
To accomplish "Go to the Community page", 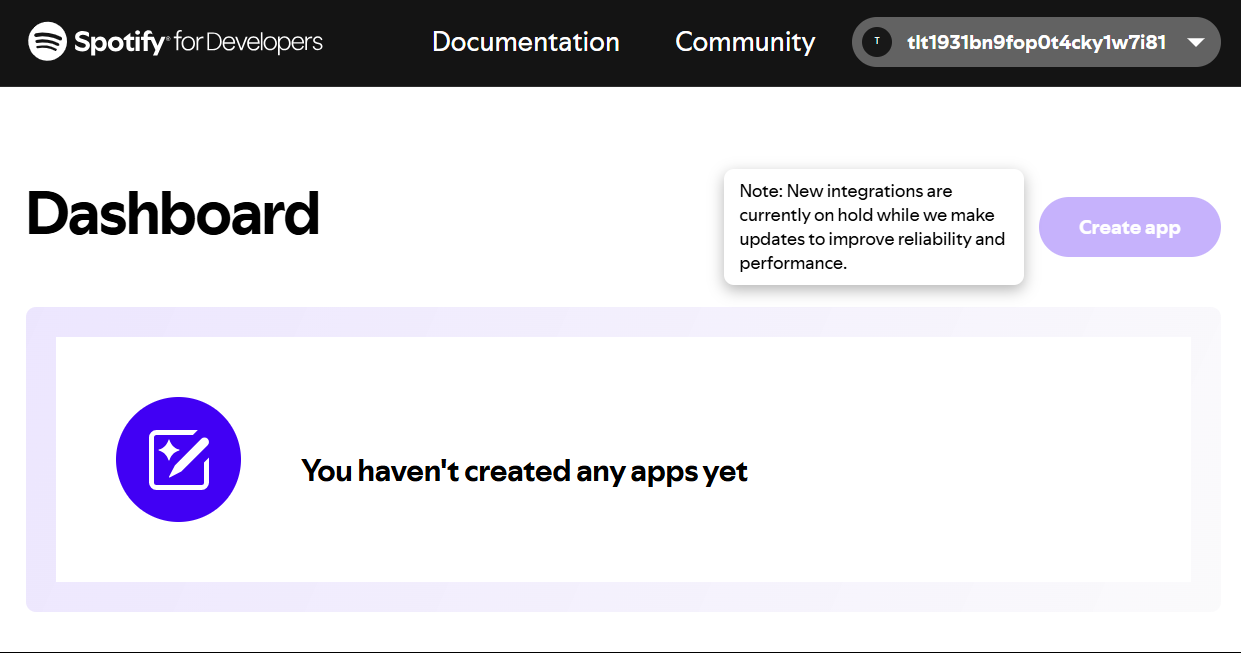I will click(x=745, y=42).
